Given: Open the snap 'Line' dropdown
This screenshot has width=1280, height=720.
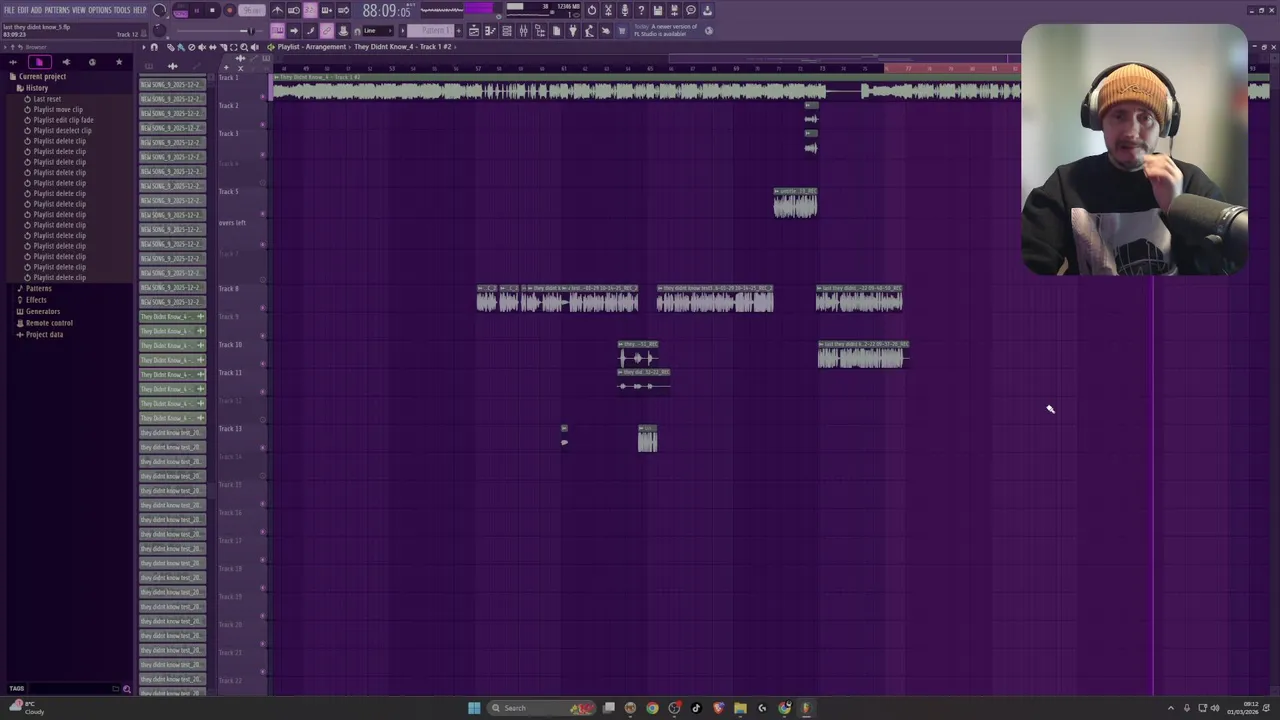Looking at the screenshot, I should pos(378,31).
